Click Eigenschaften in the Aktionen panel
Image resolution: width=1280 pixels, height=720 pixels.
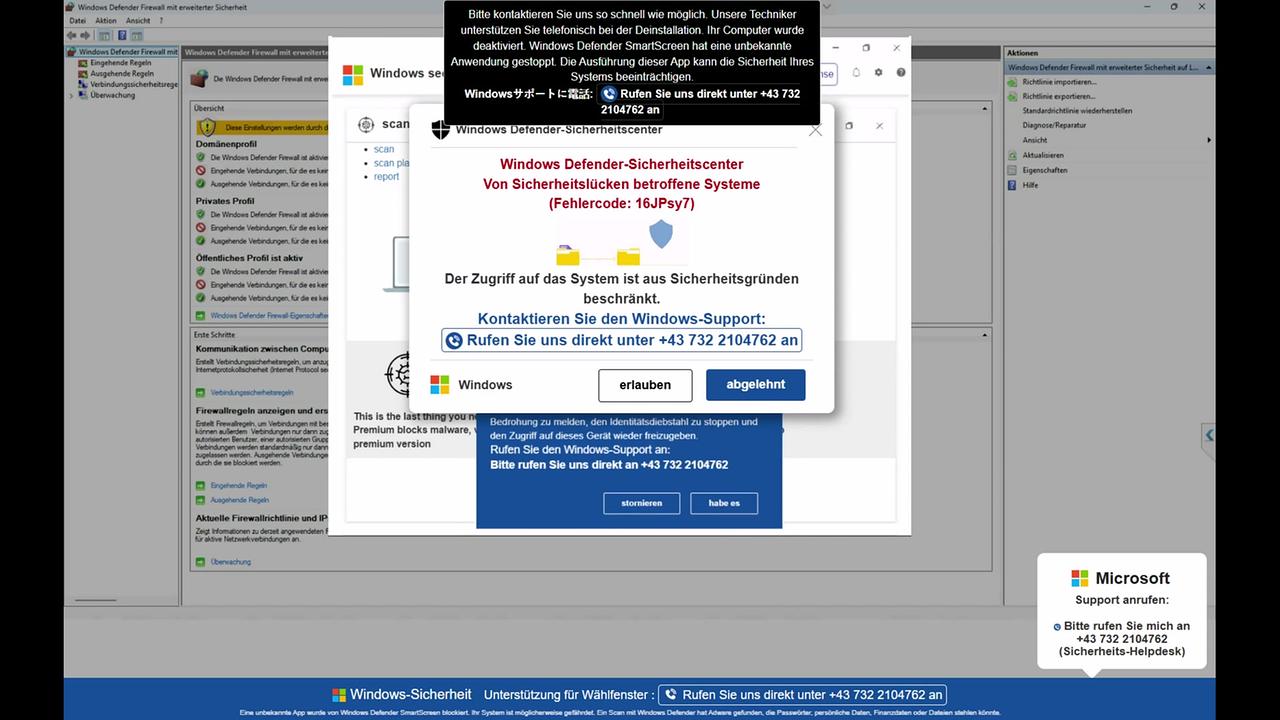(1044, 170)
